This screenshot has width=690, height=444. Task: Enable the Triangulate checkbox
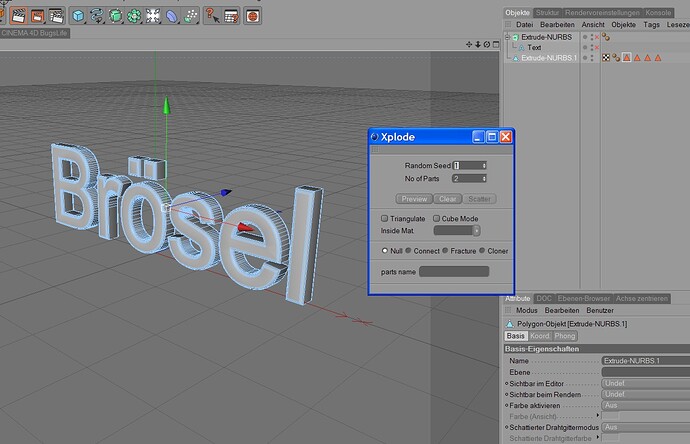[x=385, y=218]
